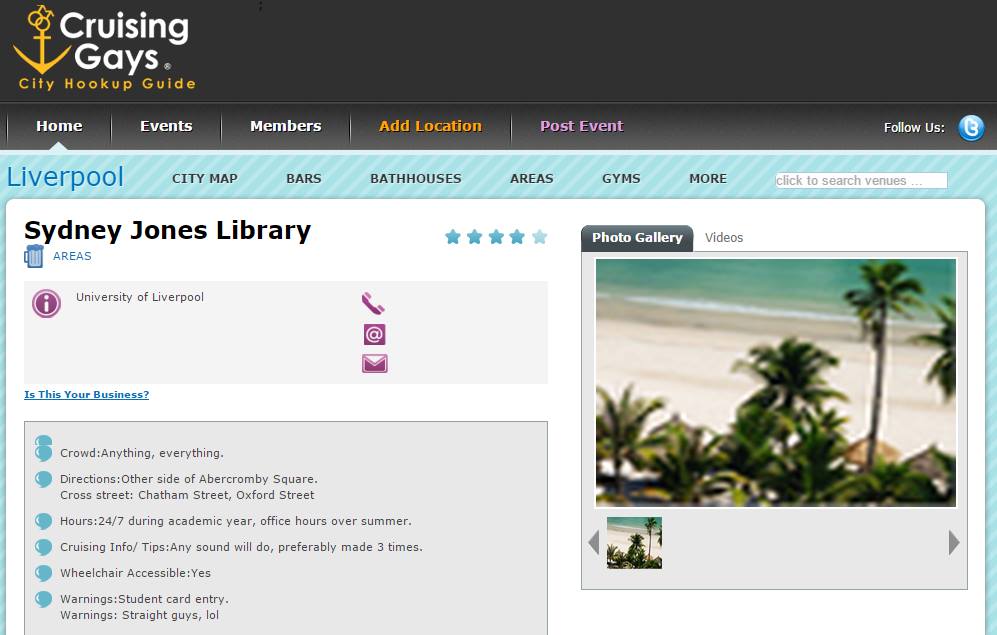Image resolution: width=997 pixels, height=635 pixels.
Task: Open the Members menu item
Action: 285,126
